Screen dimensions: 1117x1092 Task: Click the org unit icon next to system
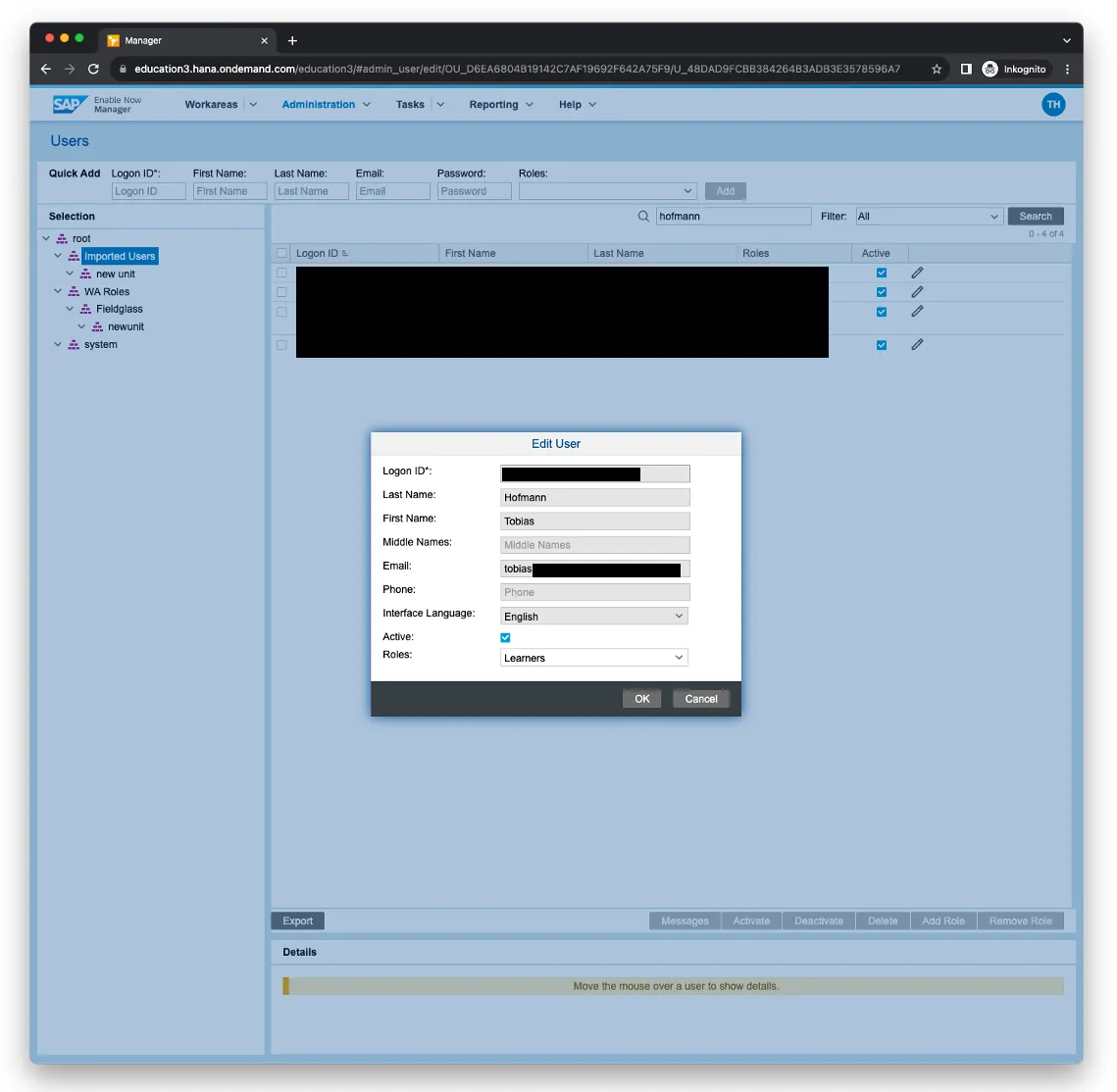pos(74,345)
